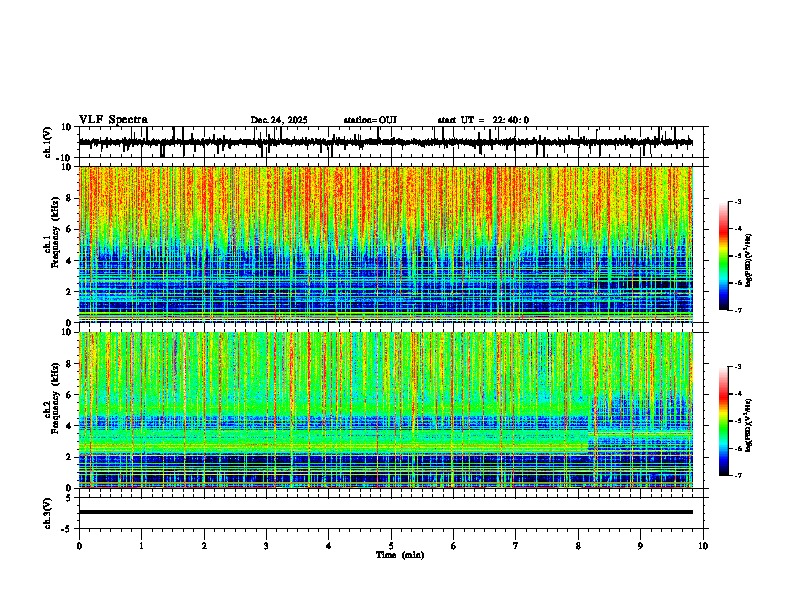Click tick "0" on the time axis
The height and width of the screenshot is (612, 792).
click(79, 546)
